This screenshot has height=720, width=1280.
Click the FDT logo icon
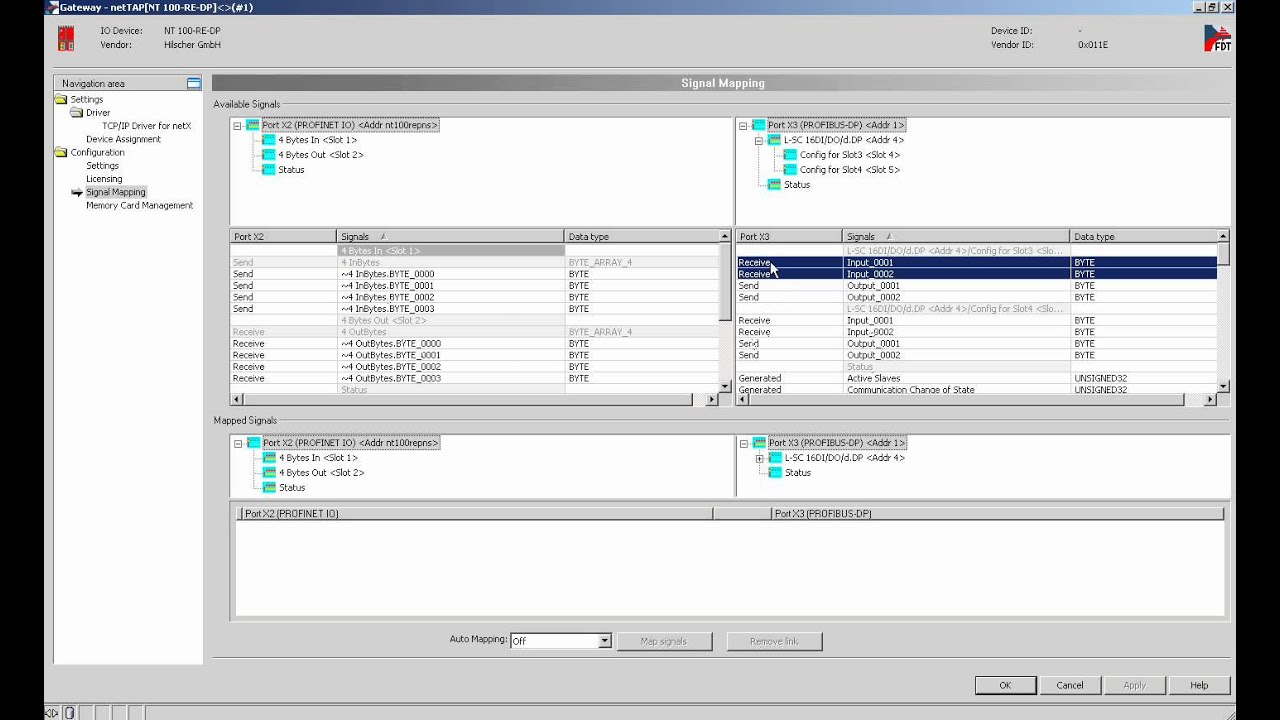point(1217,38)
